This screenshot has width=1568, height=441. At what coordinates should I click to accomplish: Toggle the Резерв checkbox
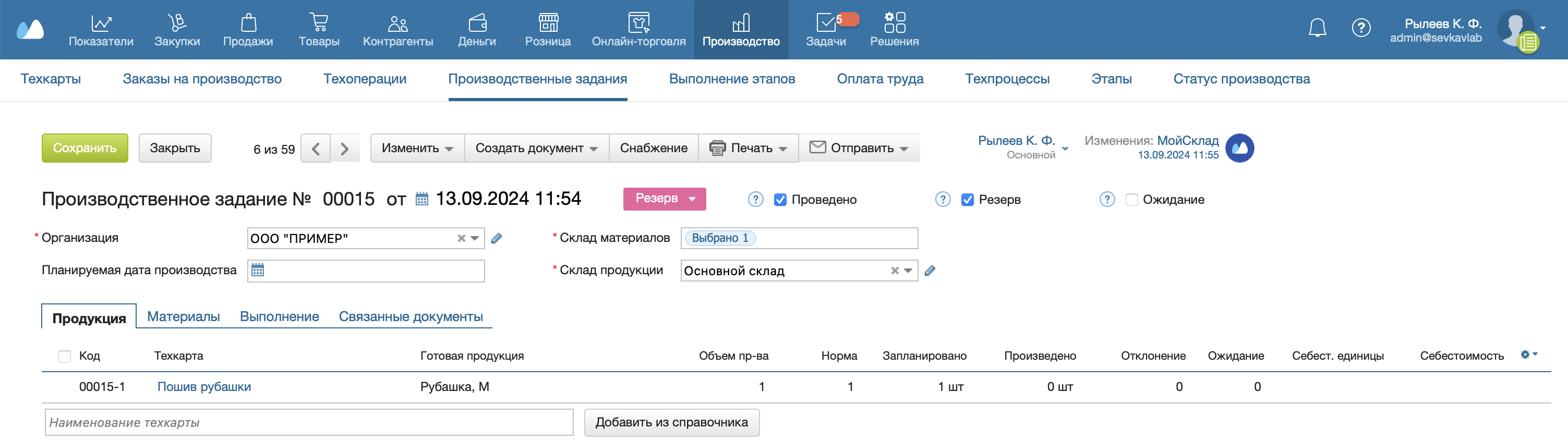click(x=967, y=200)
